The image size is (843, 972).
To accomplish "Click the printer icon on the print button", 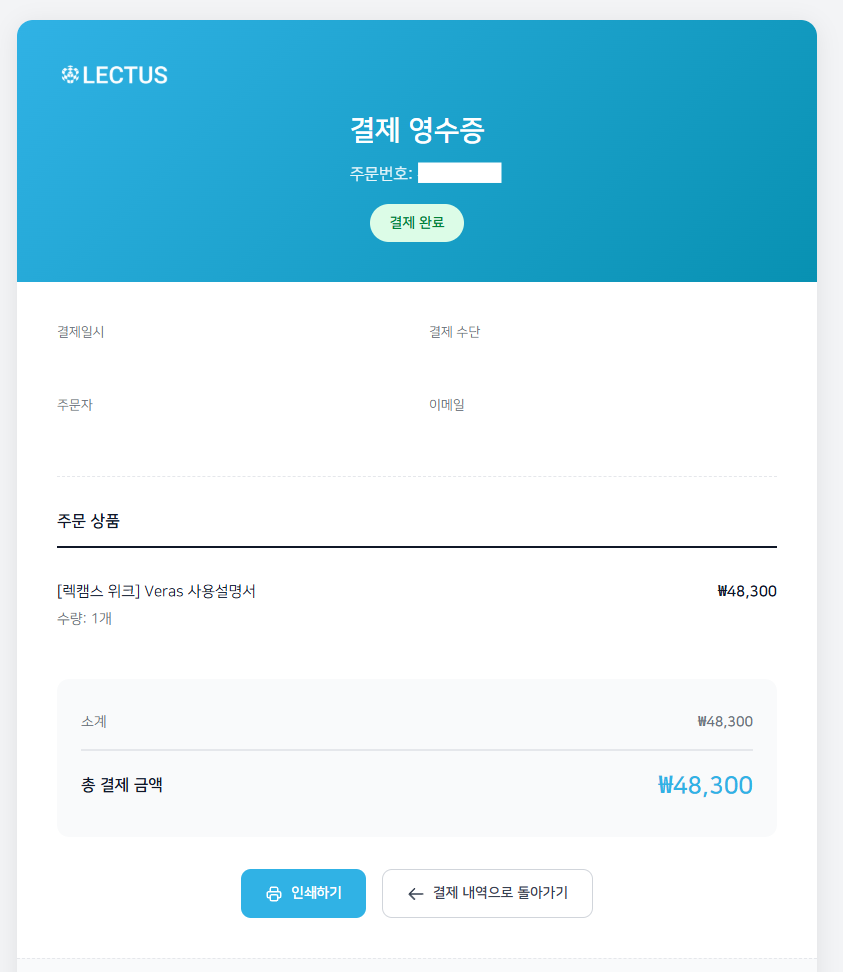I will (x=274, y=894).
